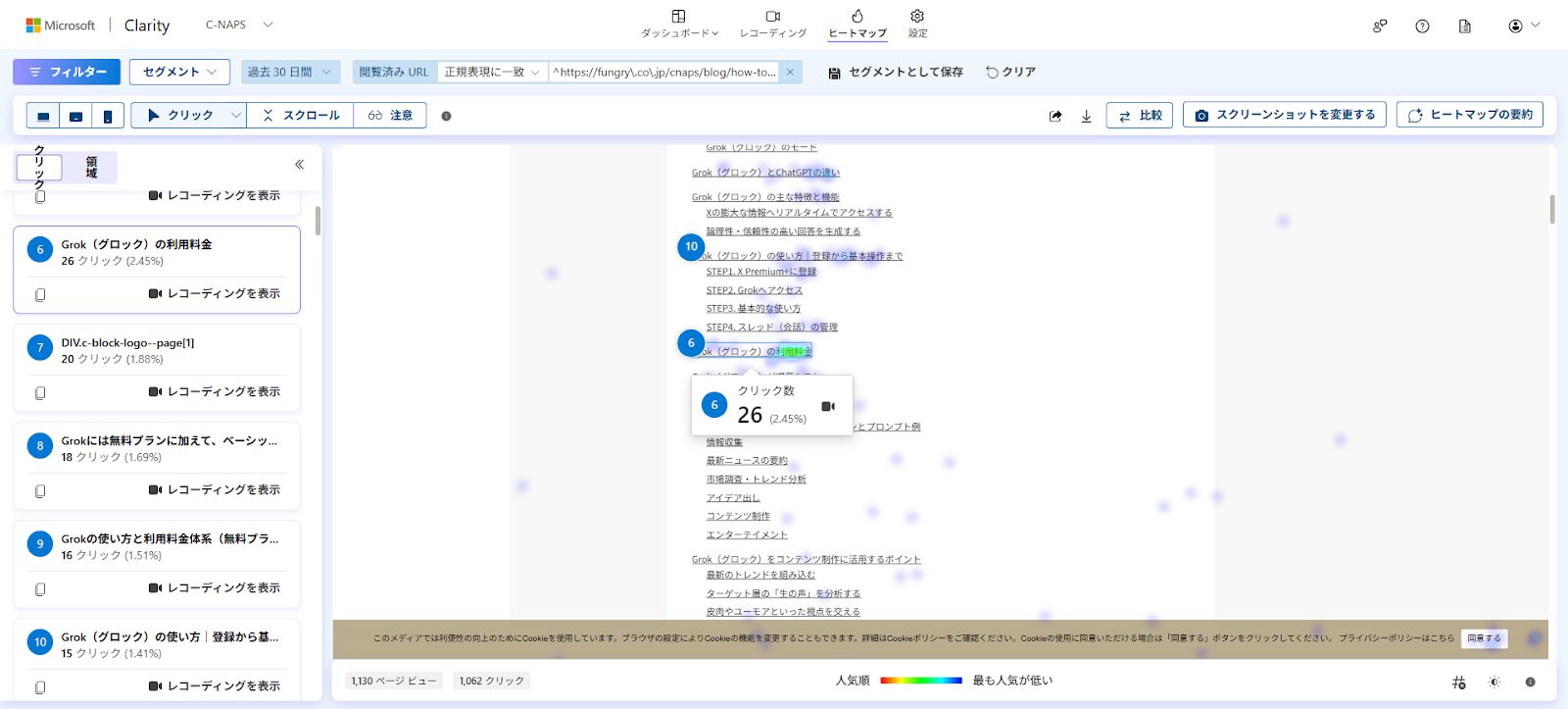Click the brightness adjustment icon at bottom
This screenshot has height=709, width=1568.
pyautogui.click(x=1494, y=682)
